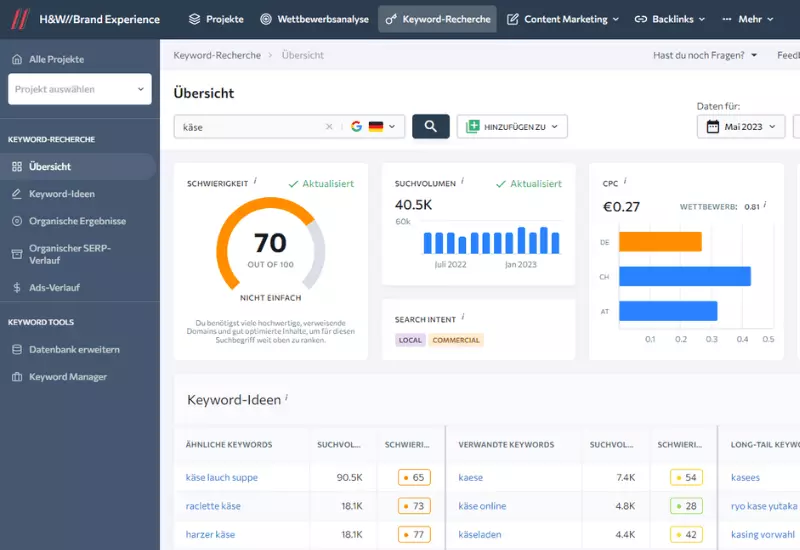Image resolution: width=800 pixels, height=550 pixels.
Task: Click the Keyword-Recherche key icon
Action: [x=391, y=19]
